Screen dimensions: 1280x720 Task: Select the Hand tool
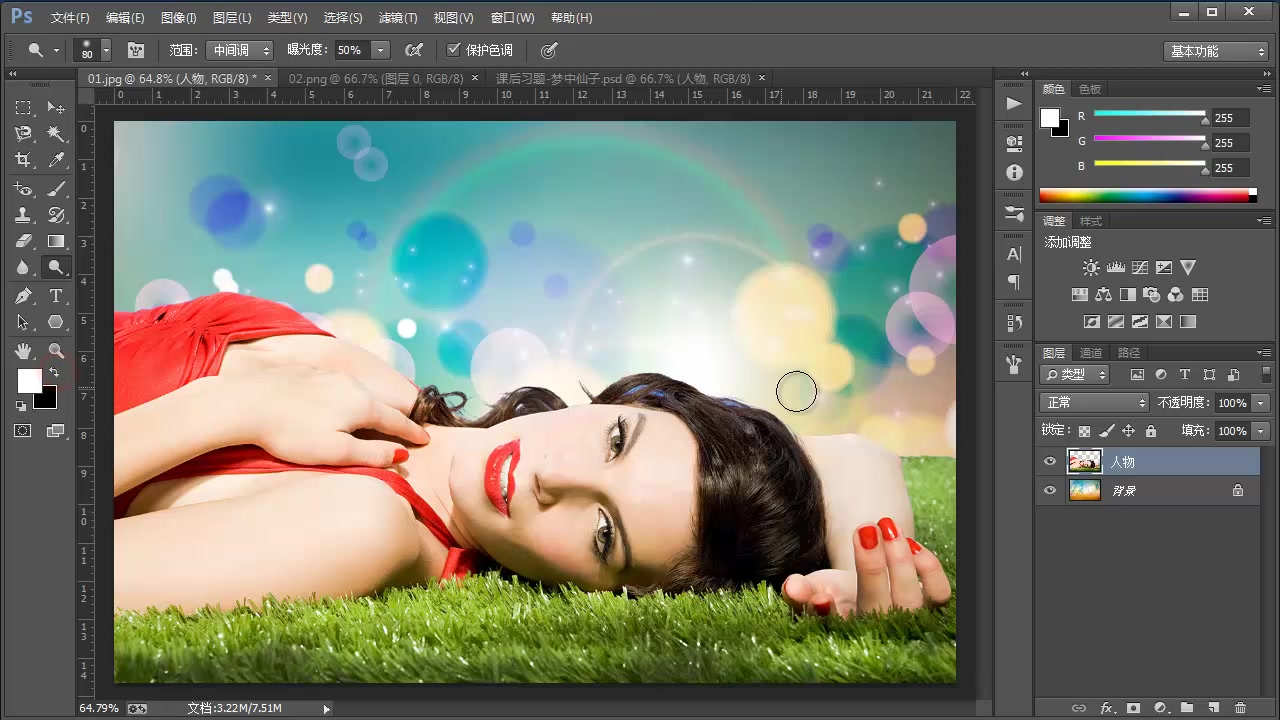coord(23,350)
